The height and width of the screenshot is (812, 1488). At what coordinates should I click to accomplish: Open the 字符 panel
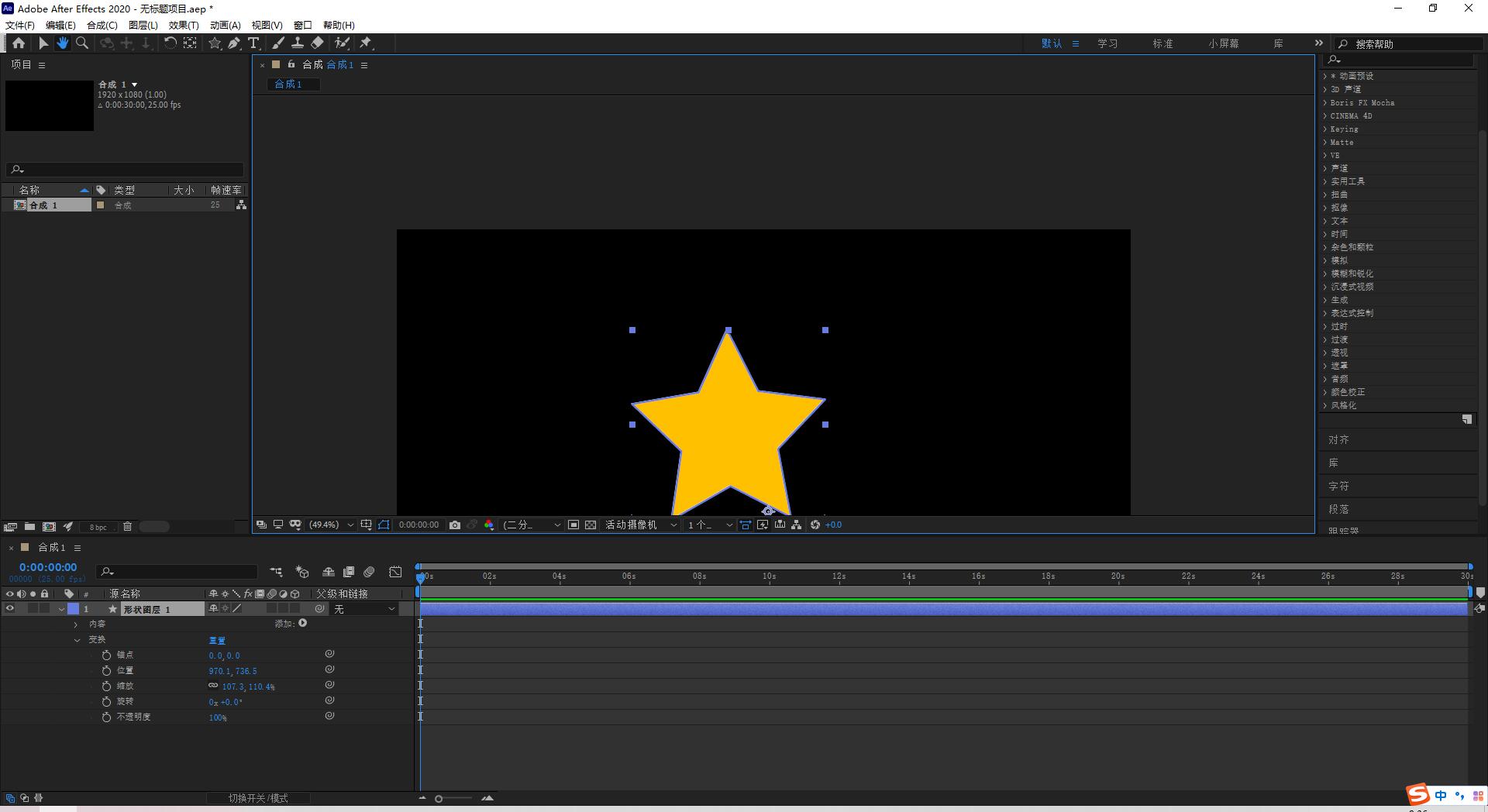1338,486
